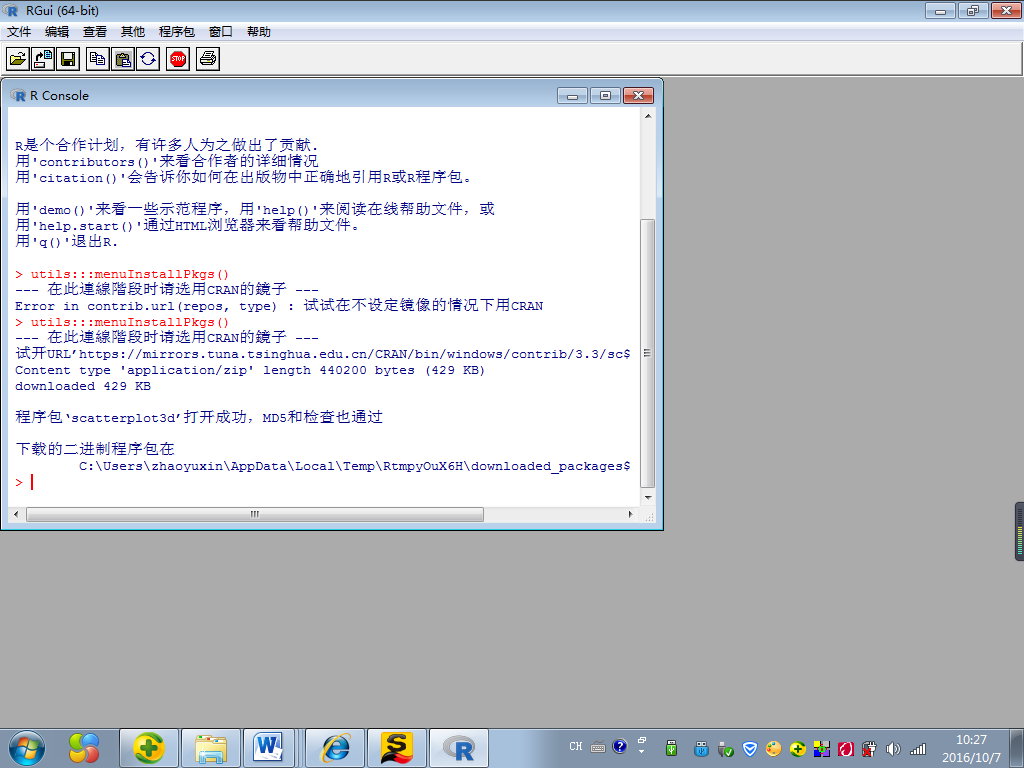Click the Open script folder icon
The image size is (1024, 768).
pos(18,59)
